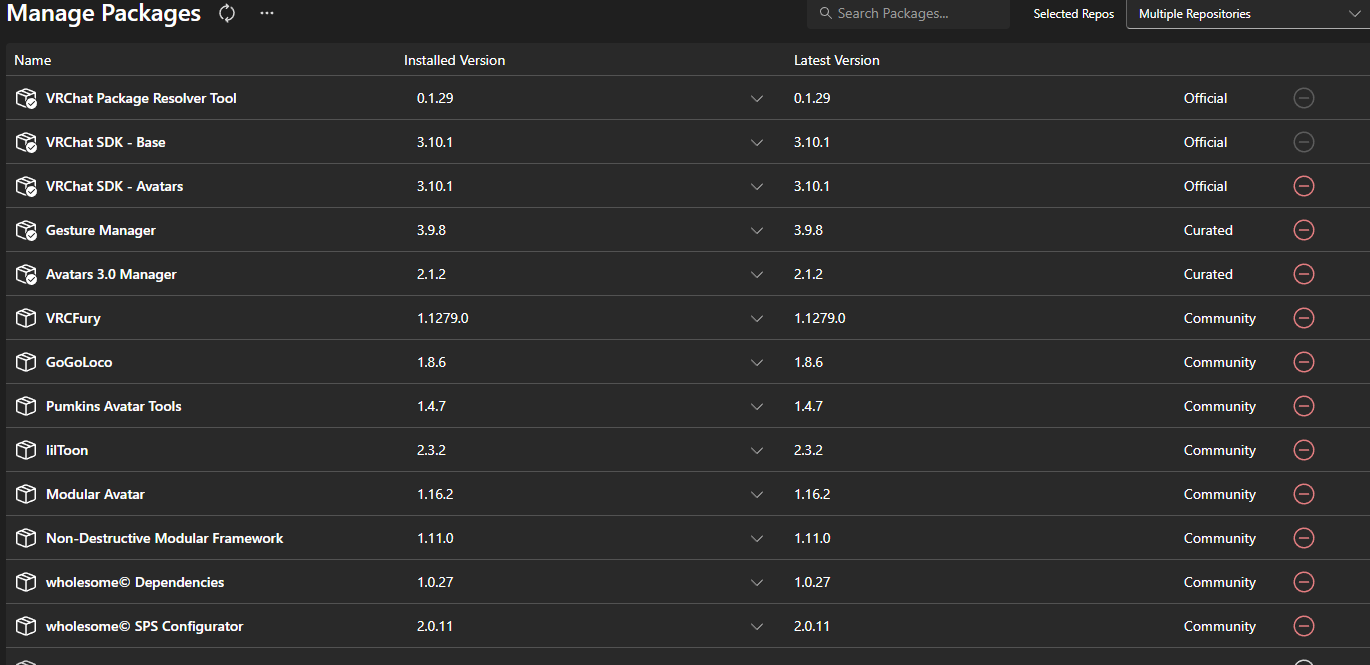Click the Modular Avatar package icon
1370x665 pixels.
pos(26,494)
